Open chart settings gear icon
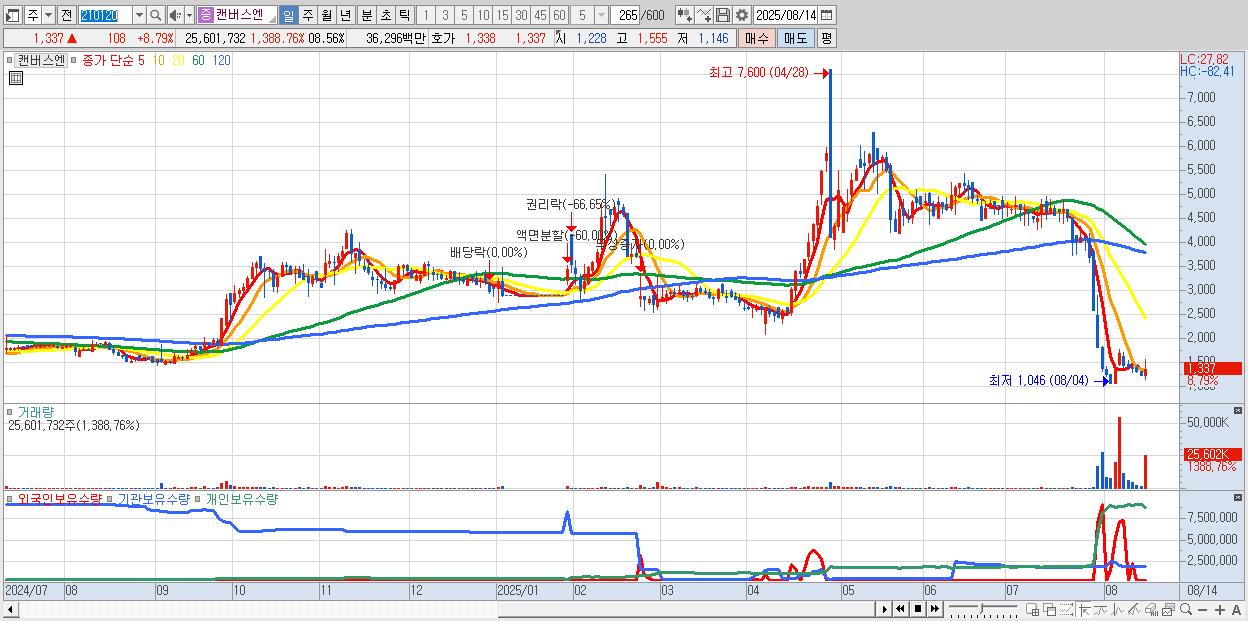Viewport: 1248px width, 621px height. (742, 15)
